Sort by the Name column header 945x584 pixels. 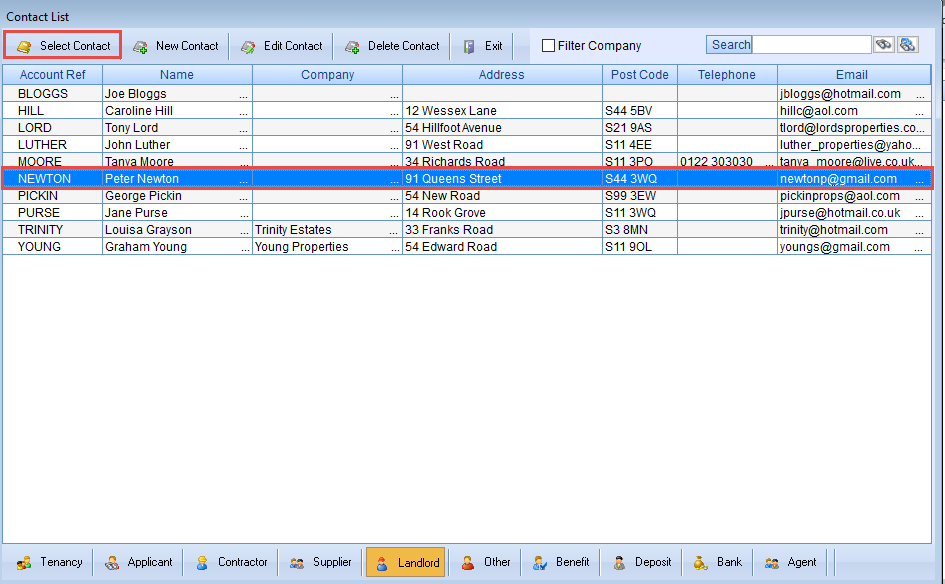click(177, 75)
